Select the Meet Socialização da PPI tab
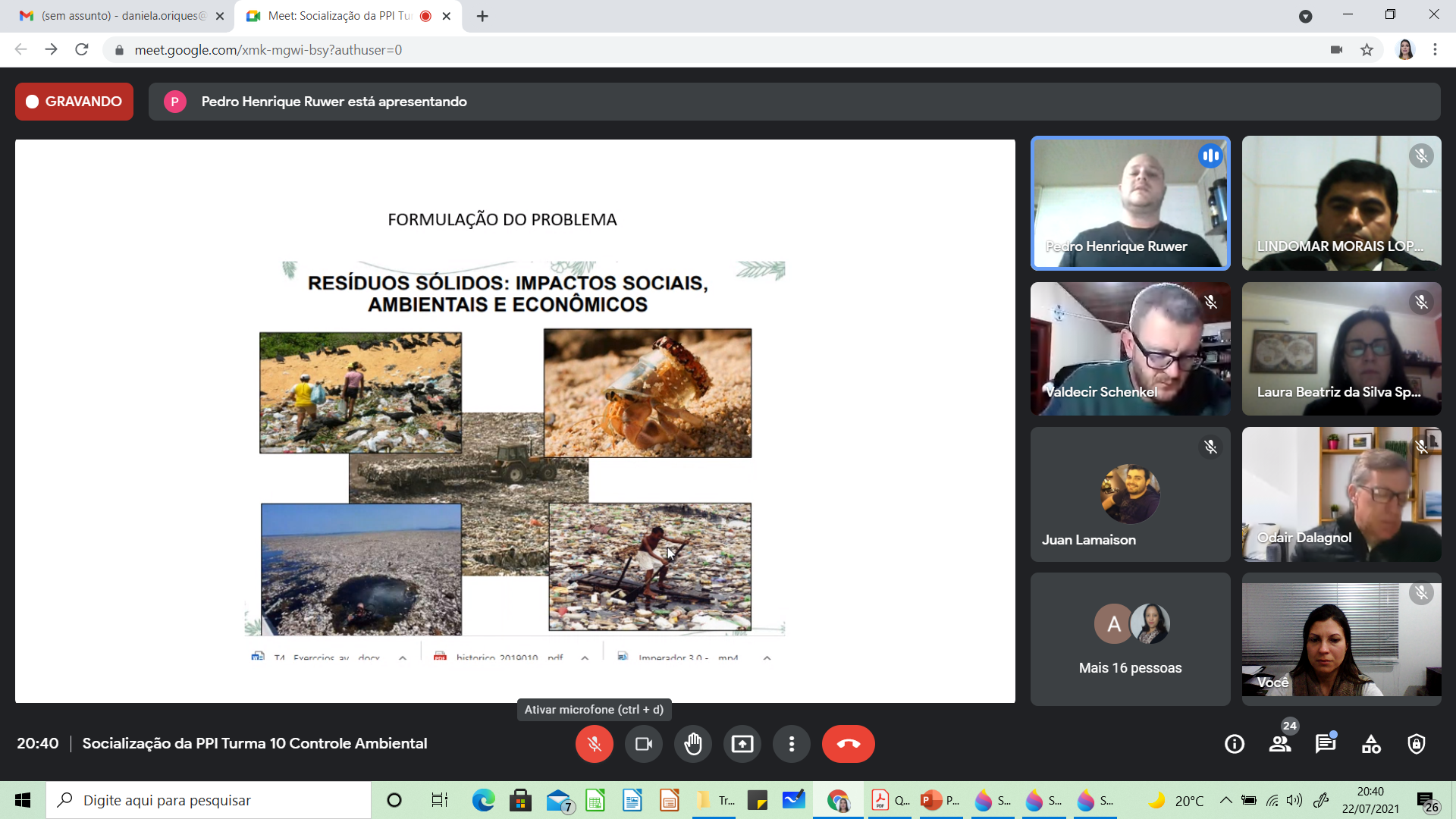The width and height of the screenshot is (1456, 819). point(341,16)
